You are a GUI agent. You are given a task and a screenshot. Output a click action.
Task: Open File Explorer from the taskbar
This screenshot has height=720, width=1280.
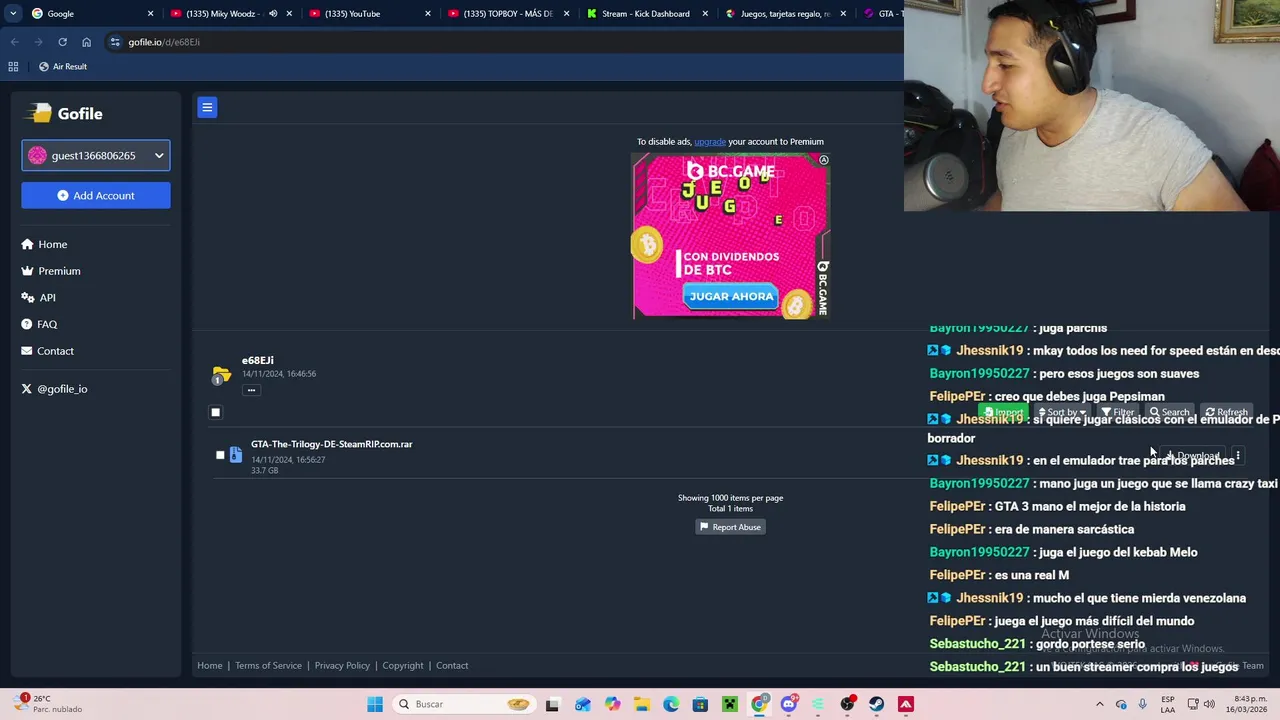click(x=641, y=704)
